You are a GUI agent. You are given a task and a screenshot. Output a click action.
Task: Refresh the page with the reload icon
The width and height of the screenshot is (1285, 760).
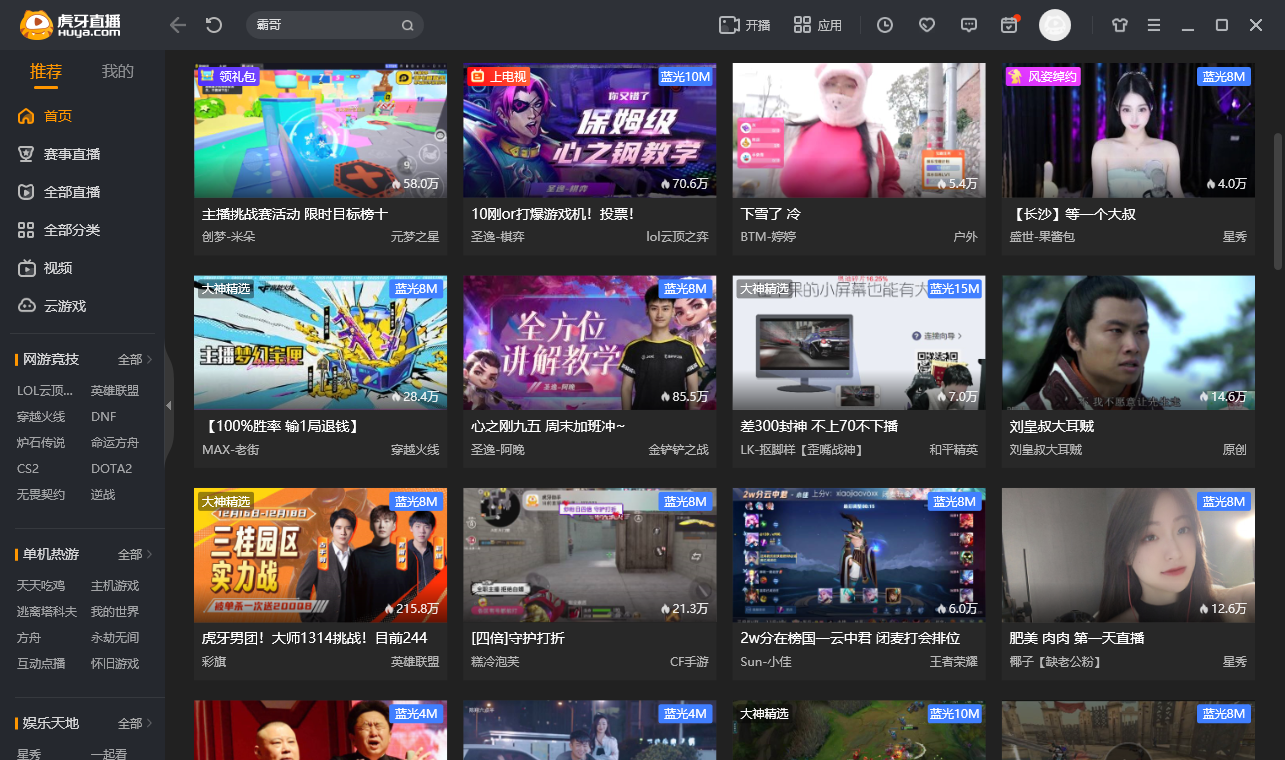point(214,25)
